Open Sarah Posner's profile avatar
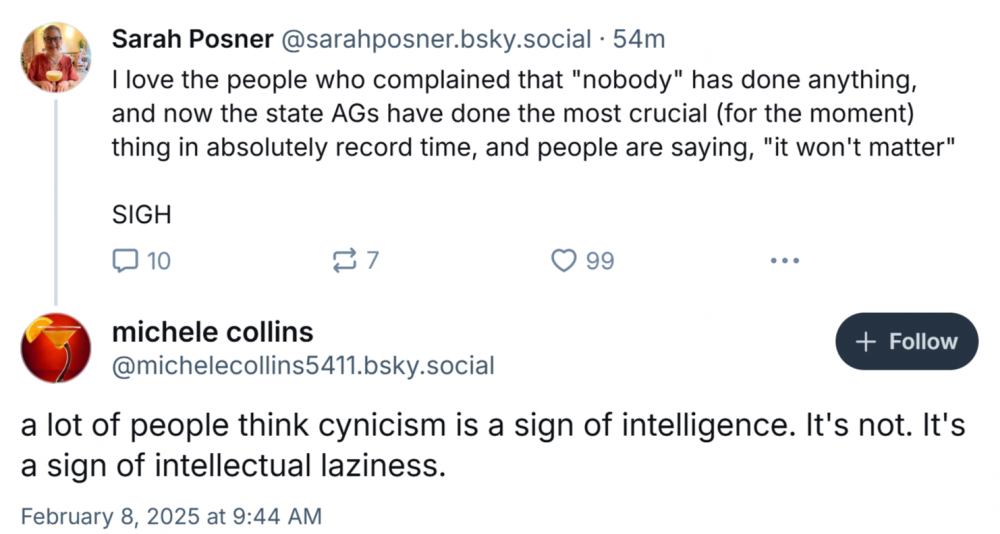The width and height of the screenshot is (1000, 534). click(x=55, y=57)
